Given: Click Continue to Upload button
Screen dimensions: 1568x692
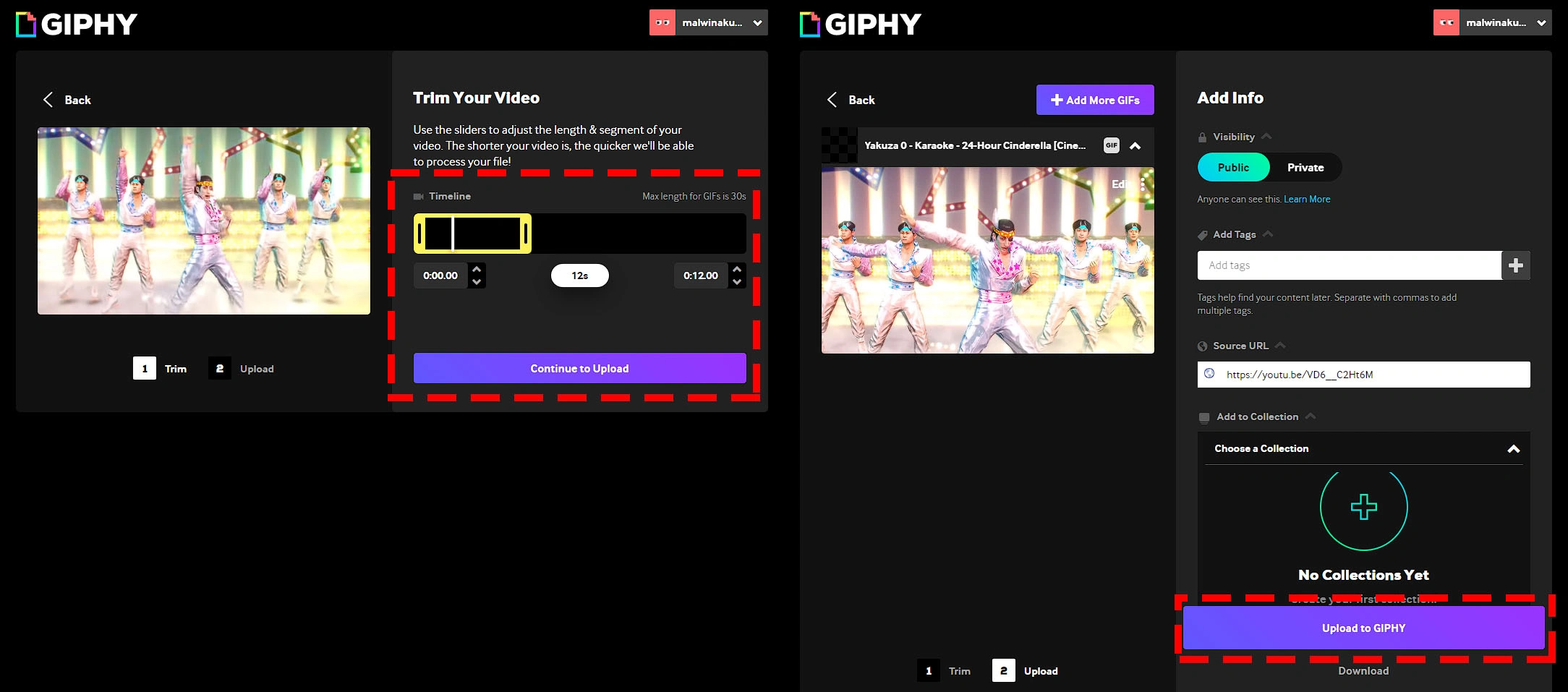Looking at the screenshot, I should point(580,368).
